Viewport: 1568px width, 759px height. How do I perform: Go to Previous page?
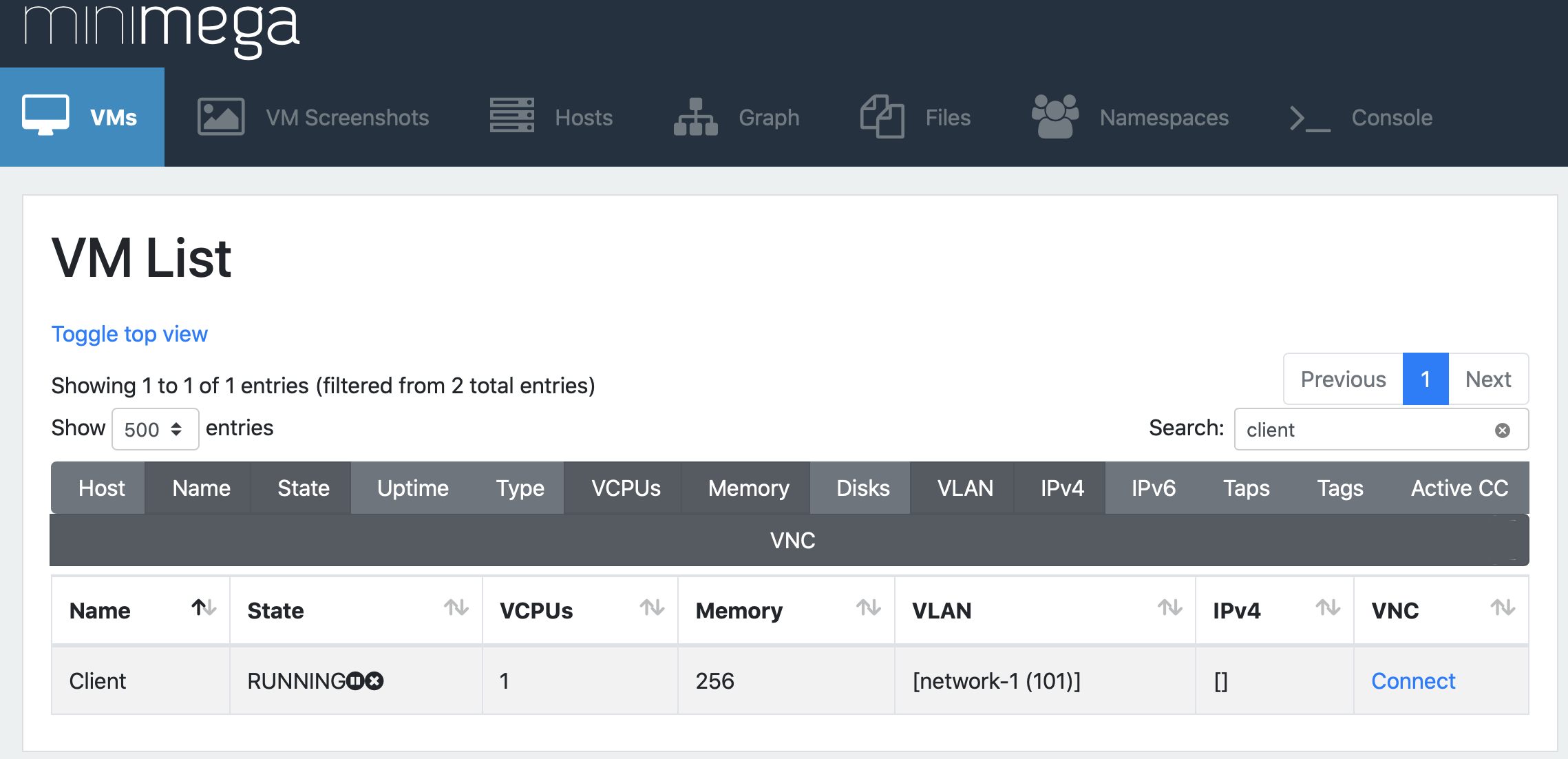coord(1343,379)
